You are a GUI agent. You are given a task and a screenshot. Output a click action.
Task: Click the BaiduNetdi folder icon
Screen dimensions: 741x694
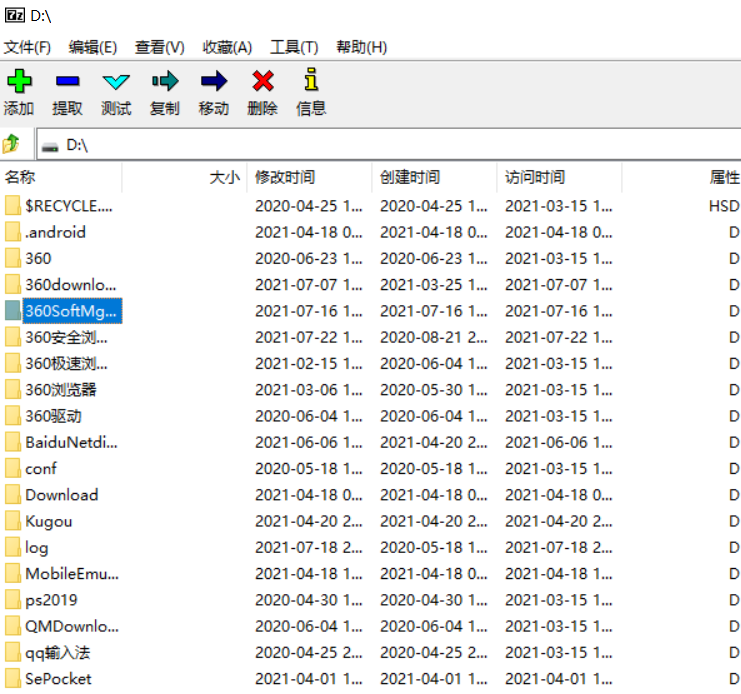(x=13, y=442)
